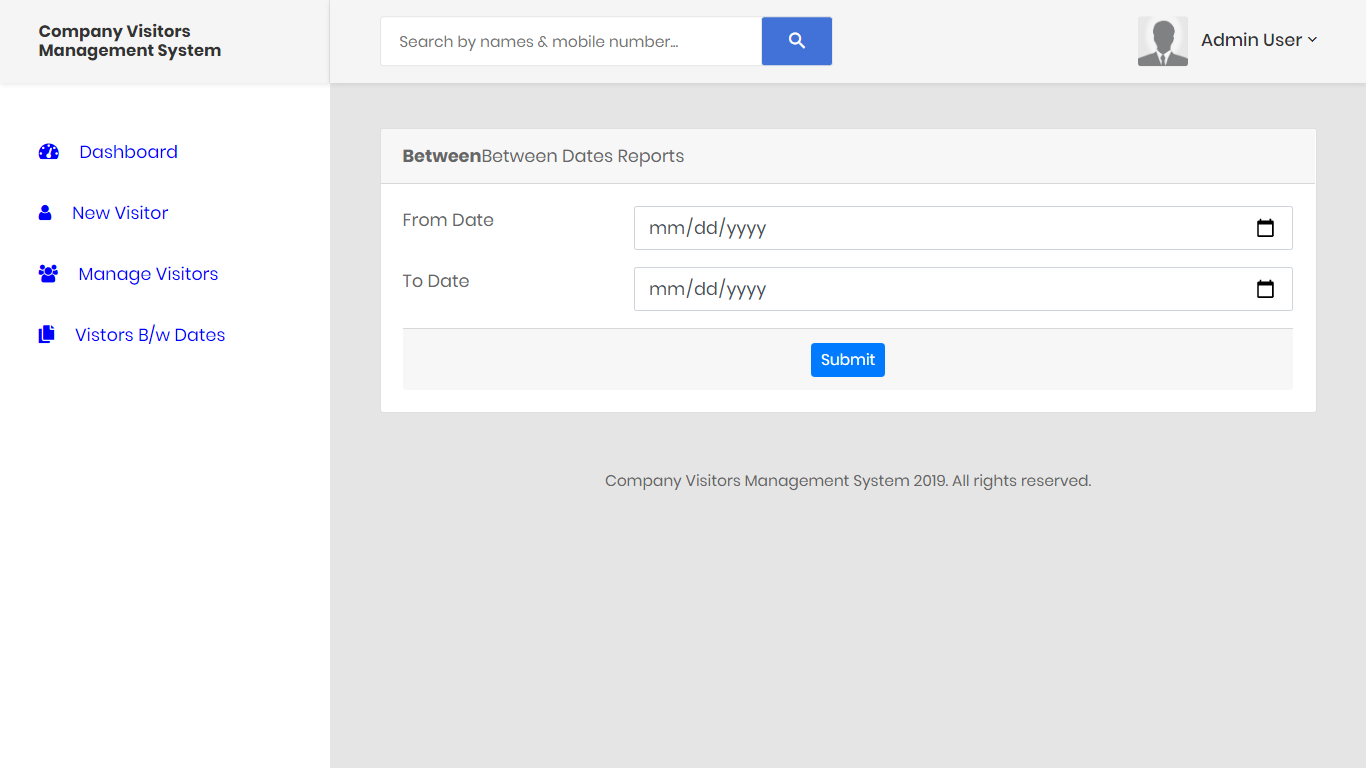Image resolution: width=1366 pixels, height=768 pixels.
Task: Click the Vistors B/w Dates link
Action: click(149, 334)
